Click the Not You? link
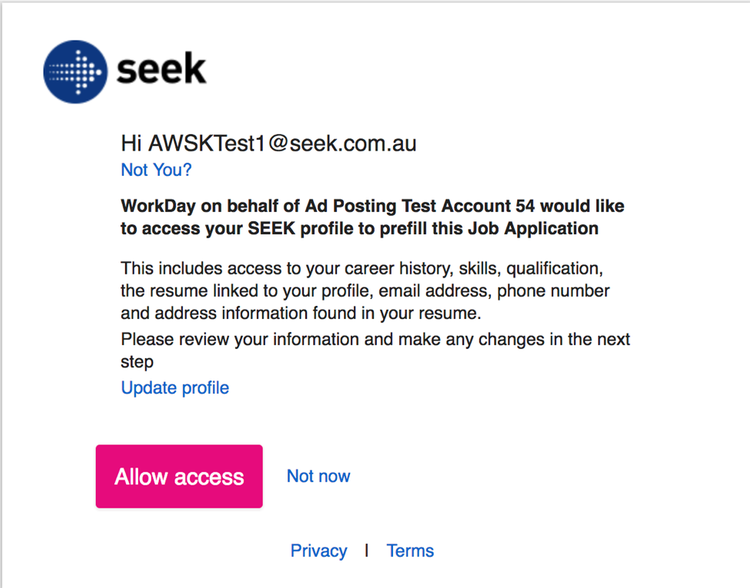The height and width of the screenshot is (588, 750). [156, 169]
